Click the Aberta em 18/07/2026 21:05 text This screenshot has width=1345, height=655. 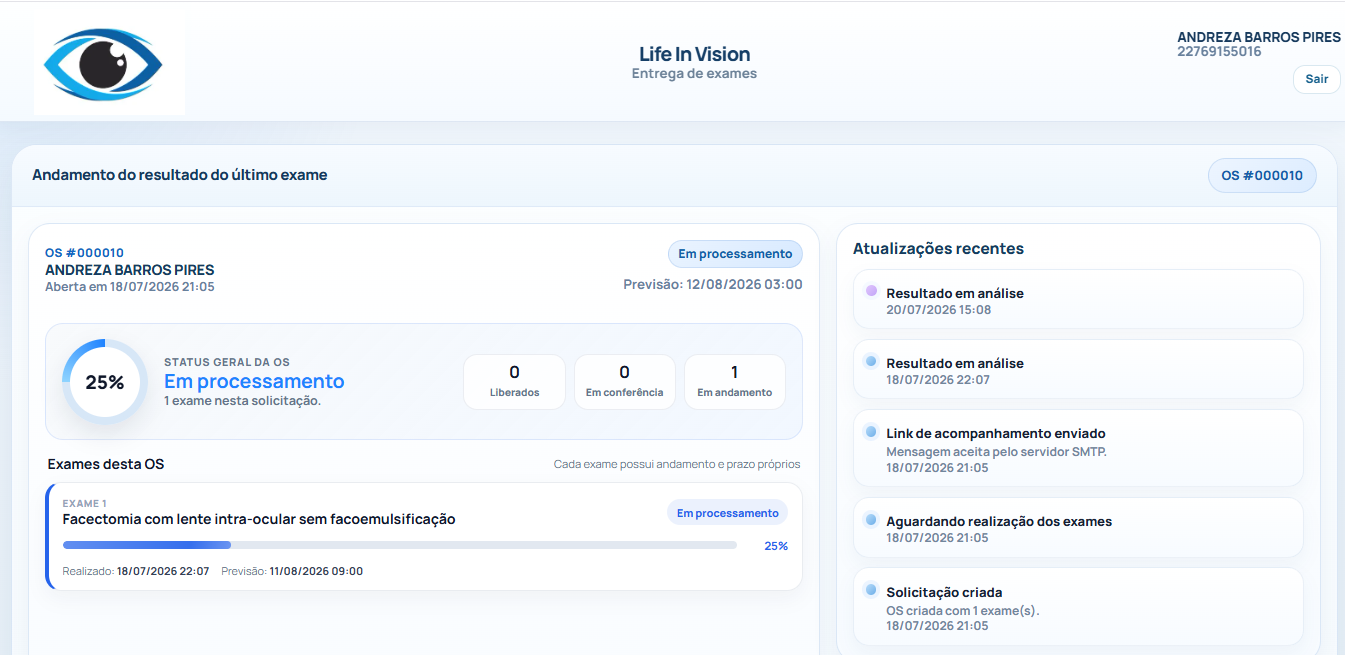[130, 287]
